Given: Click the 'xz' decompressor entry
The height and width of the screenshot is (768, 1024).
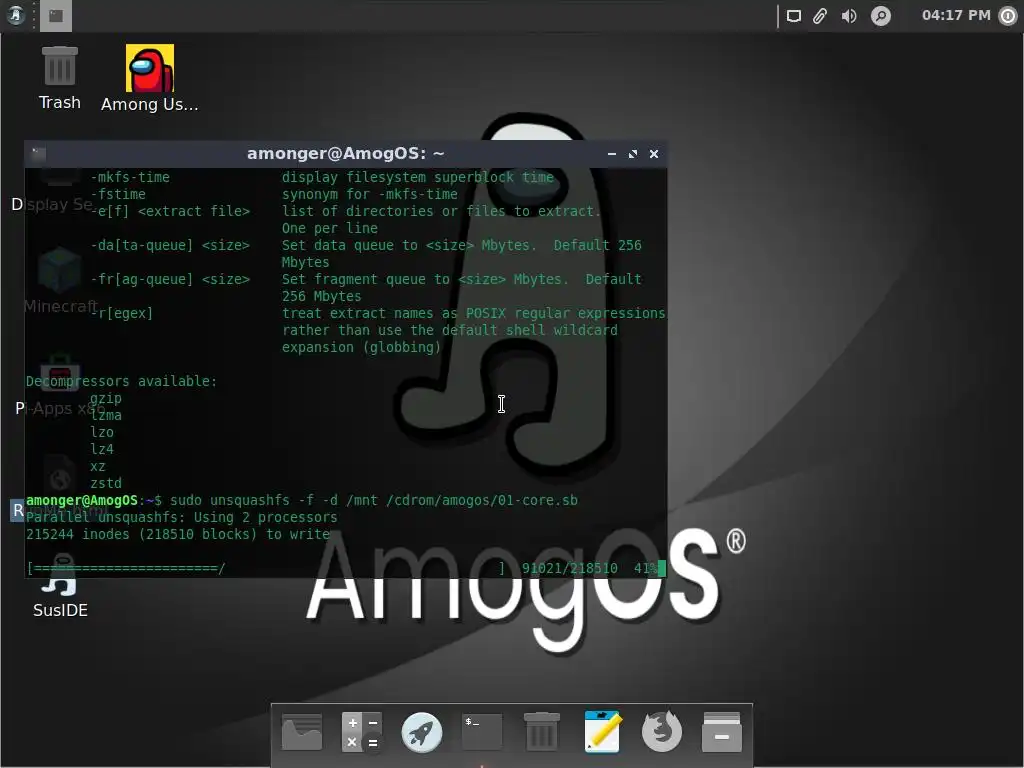Looking at the screenshot, I should coord(98,466).
